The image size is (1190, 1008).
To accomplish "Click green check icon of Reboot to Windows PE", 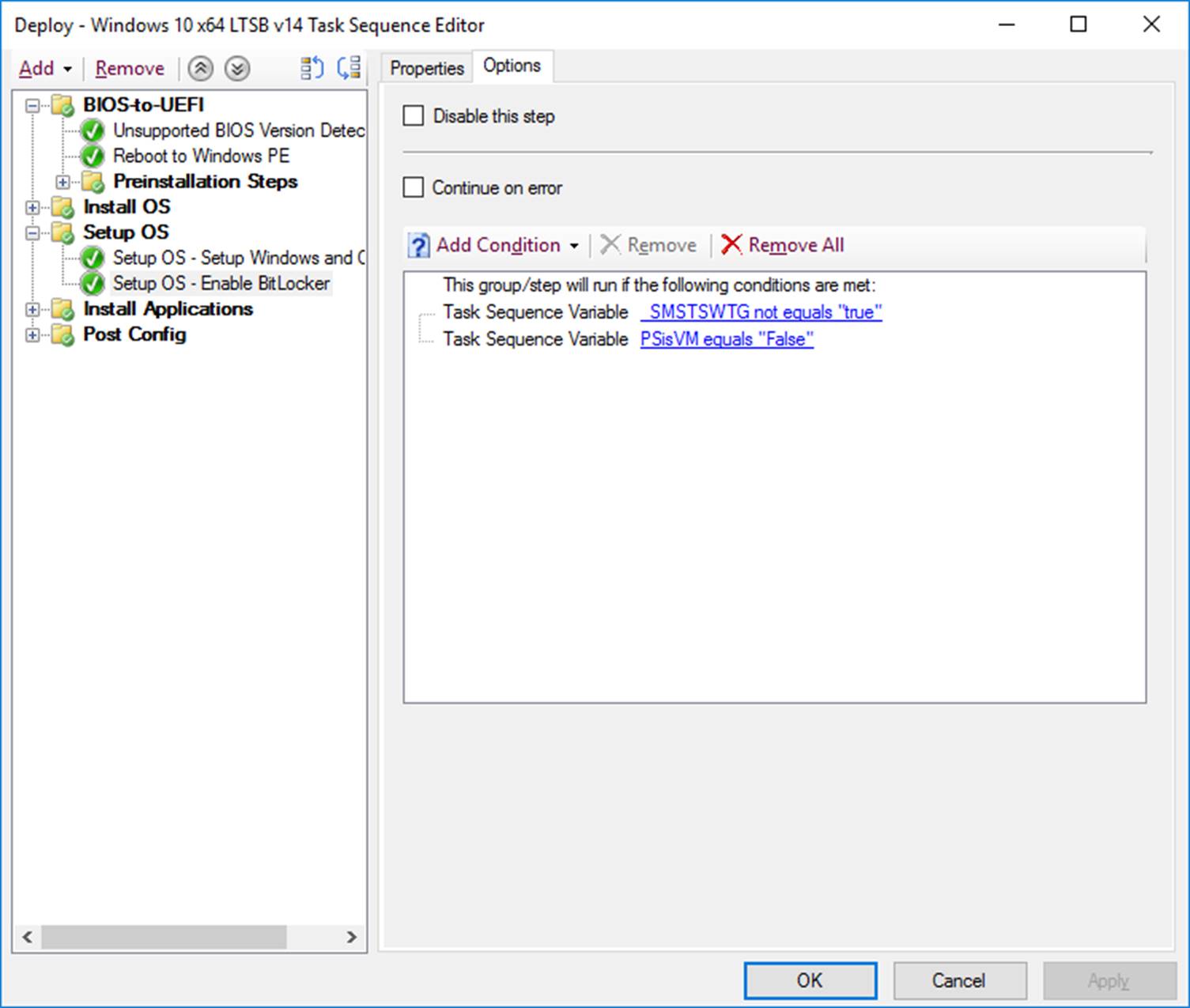I will [93, 157].
